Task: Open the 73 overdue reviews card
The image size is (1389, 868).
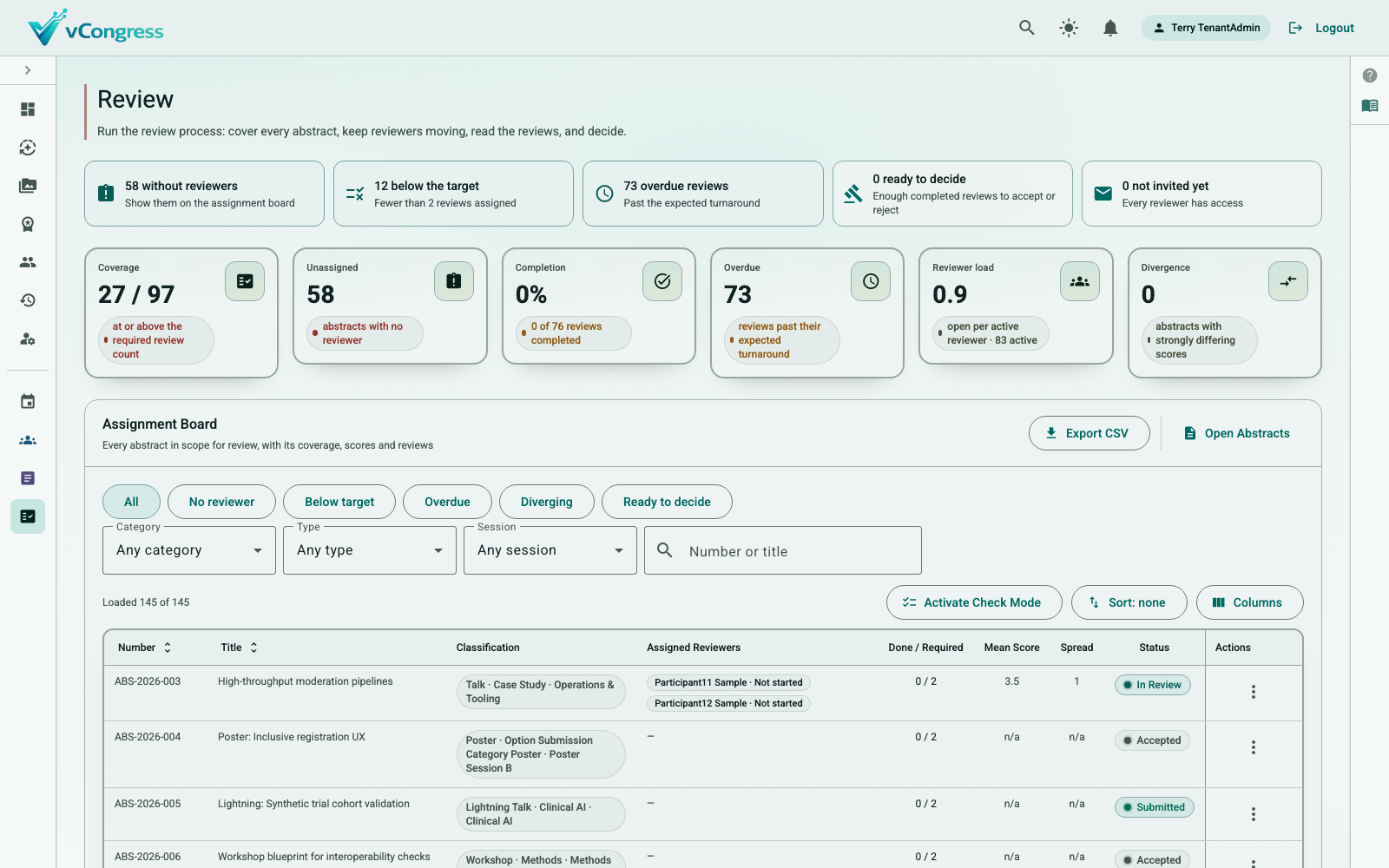Action: [703, 194]
